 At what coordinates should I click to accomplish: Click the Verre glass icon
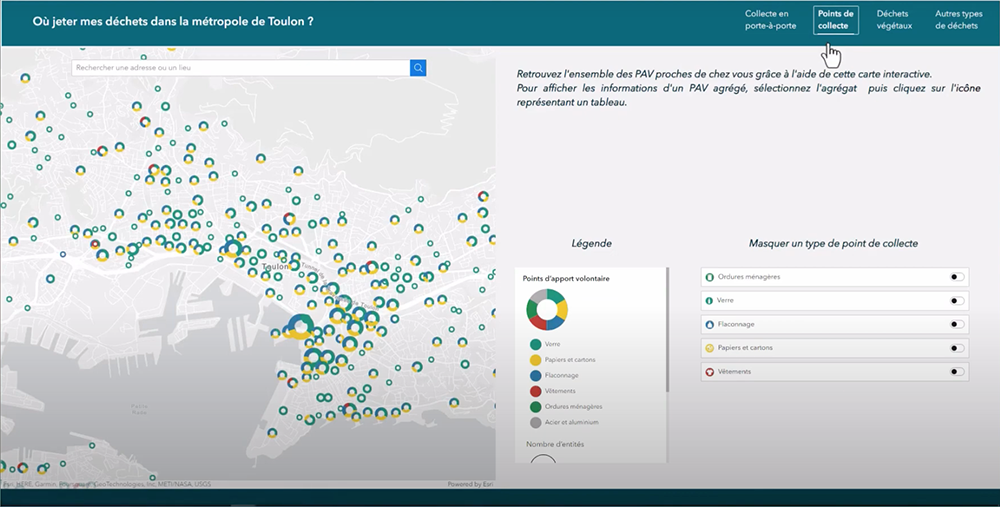[x=710, y=300]
